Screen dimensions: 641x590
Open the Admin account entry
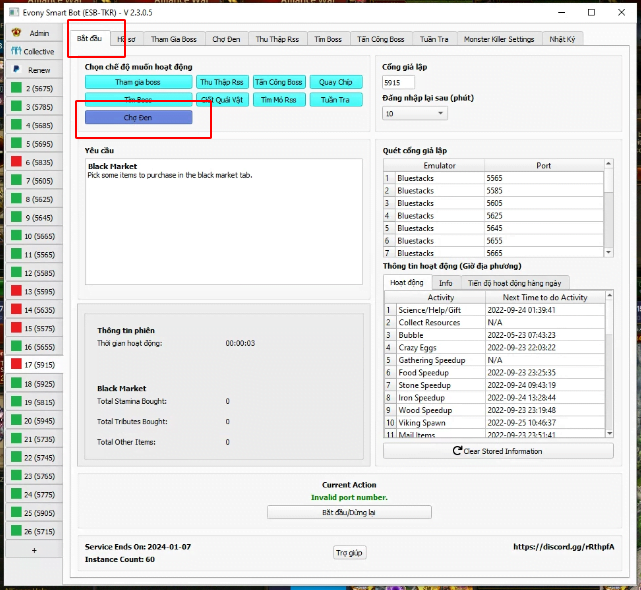[31, 33]
